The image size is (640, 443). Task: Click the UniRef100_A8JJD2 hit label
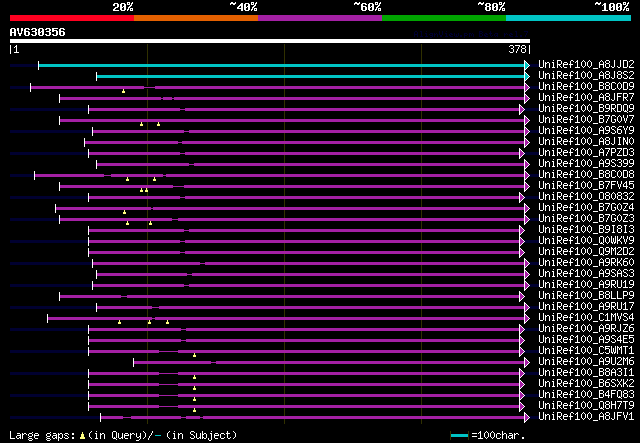586,65
